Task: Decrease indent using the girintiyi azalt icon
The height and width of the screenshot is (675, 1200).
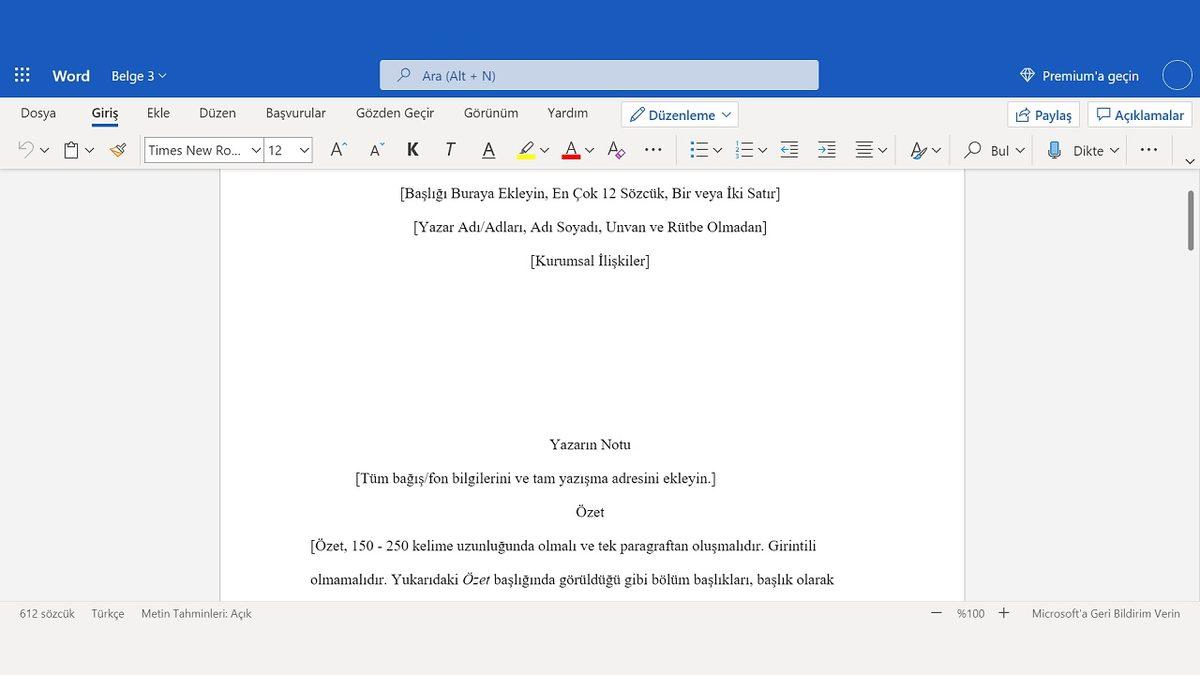Action: pos(789,150)
